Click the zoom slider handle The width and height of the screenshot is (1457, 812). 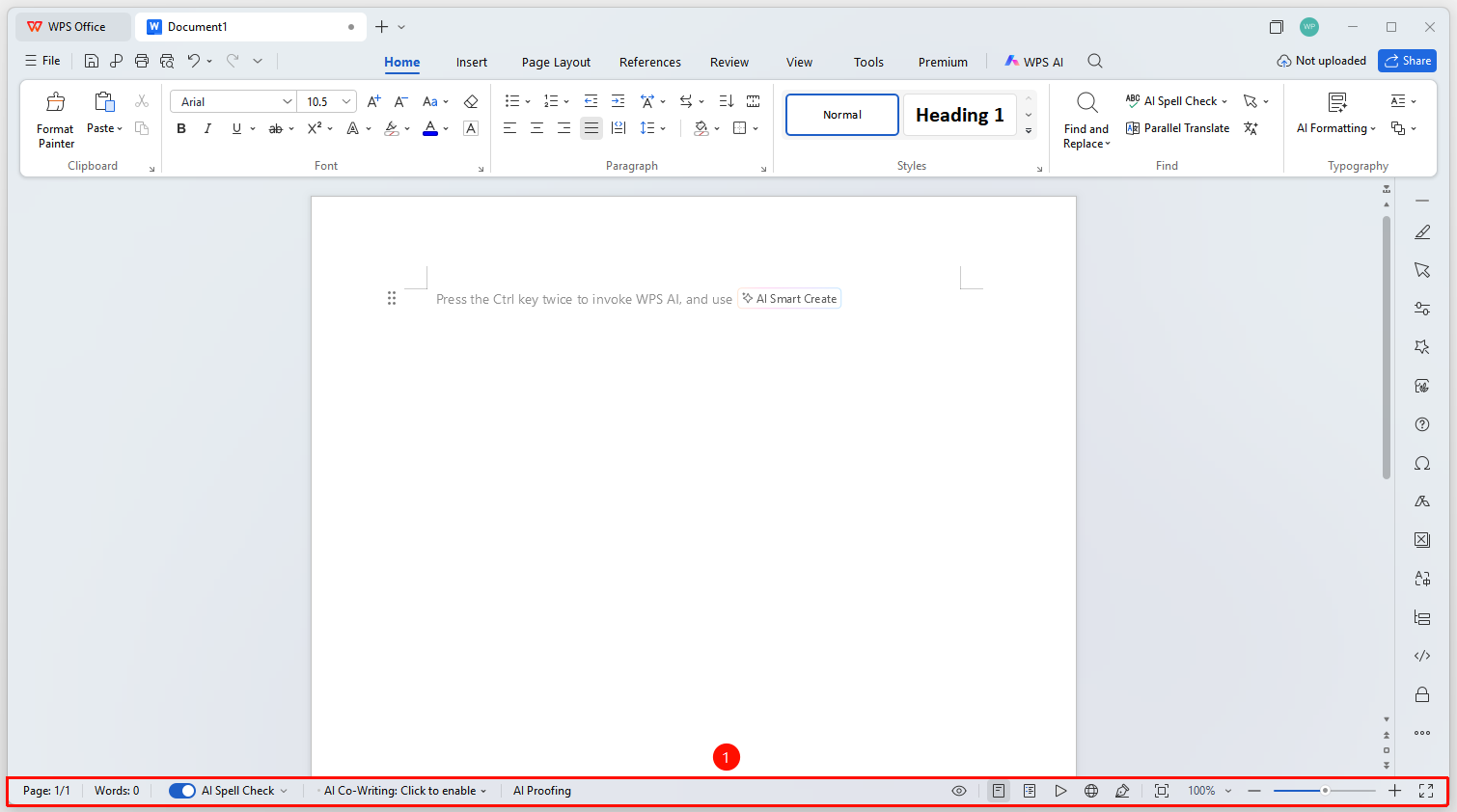click(1326, 791)
